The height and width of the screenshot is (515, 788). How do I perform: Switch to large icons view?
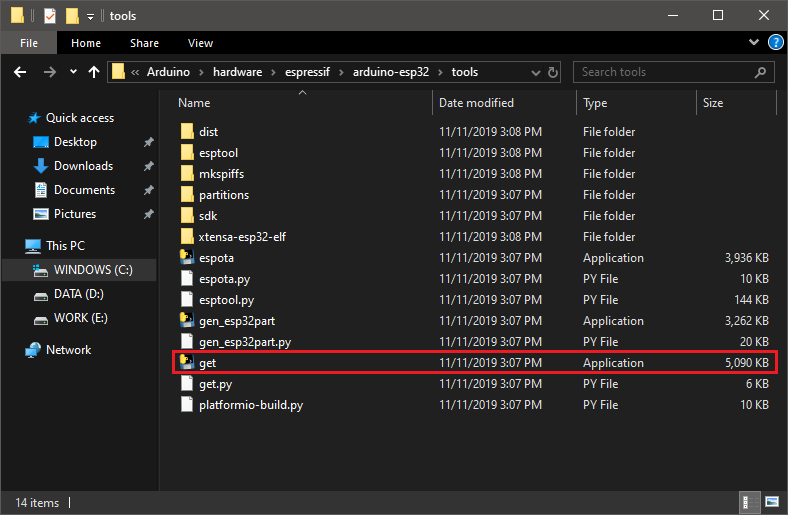[x=771, y=502]
